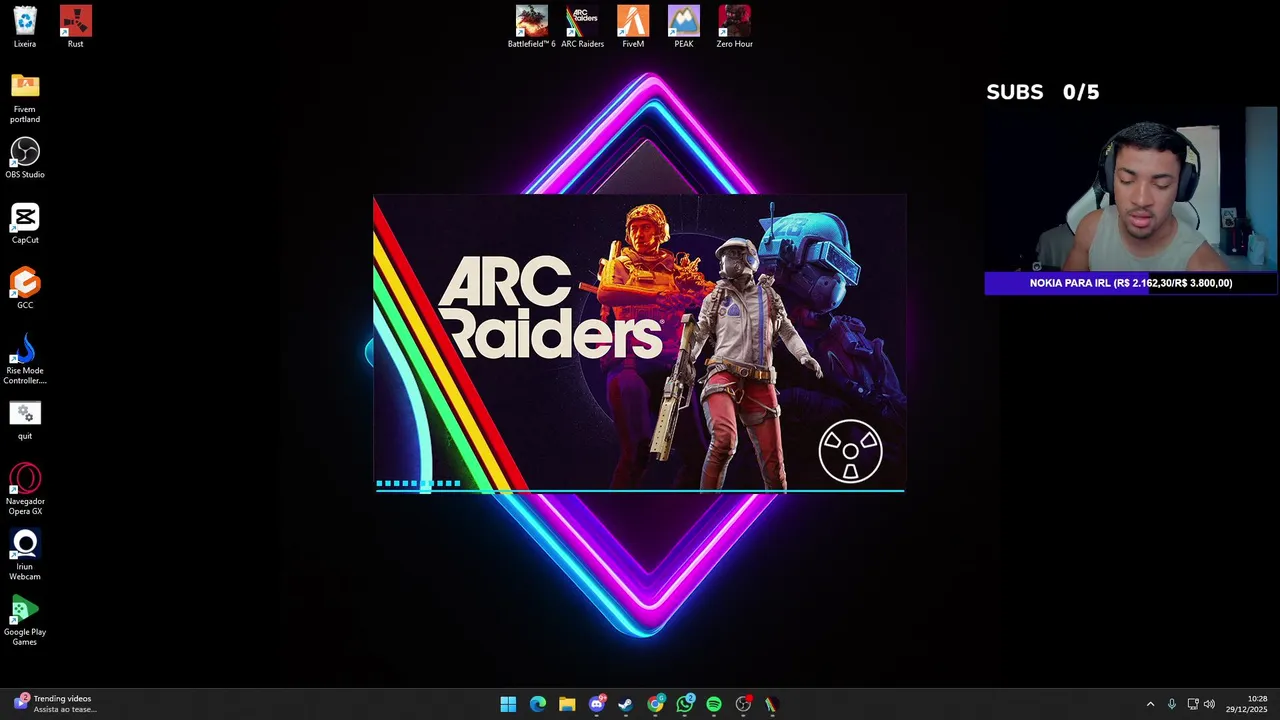Open the Iriun Webcam shortcut

[x=25, y=554]
